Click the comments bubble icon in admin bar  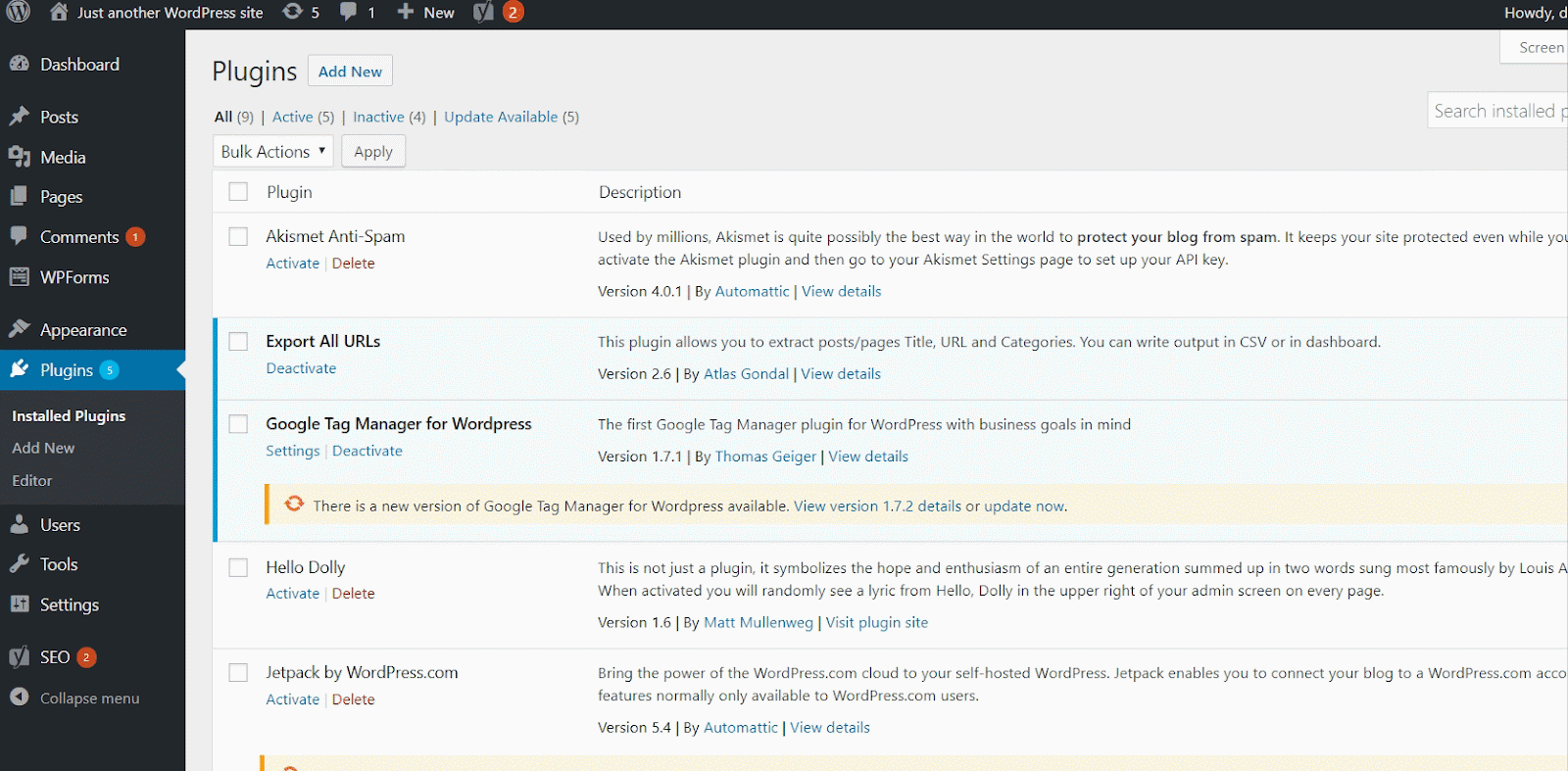pyautogui.click(x=349, y=12)
